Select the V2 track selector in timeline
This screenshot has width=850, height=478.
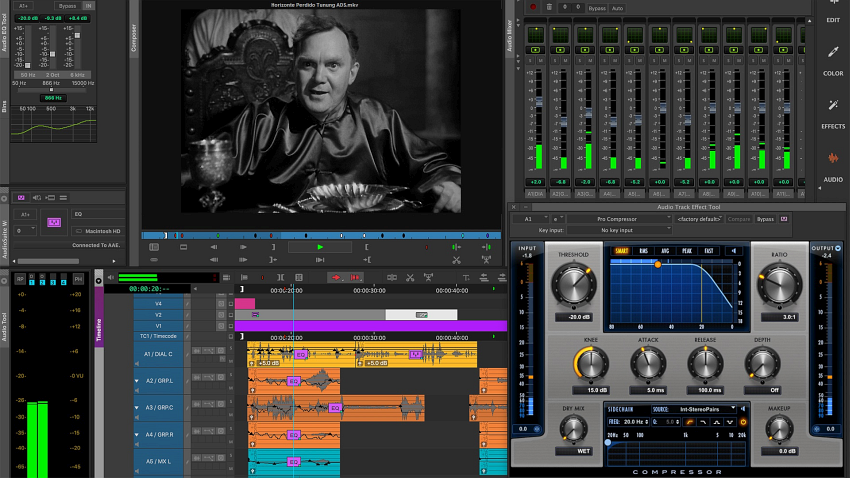point(158,315)
